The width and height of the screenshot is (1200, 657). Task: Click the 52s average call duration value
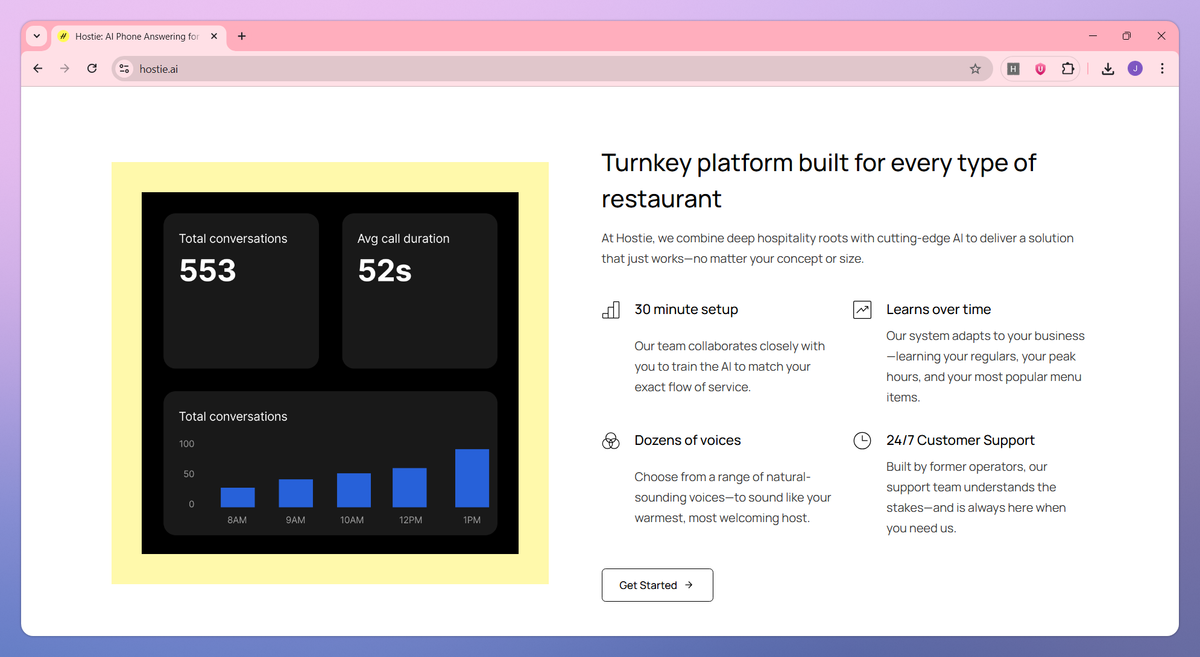(x=385, y=271)
